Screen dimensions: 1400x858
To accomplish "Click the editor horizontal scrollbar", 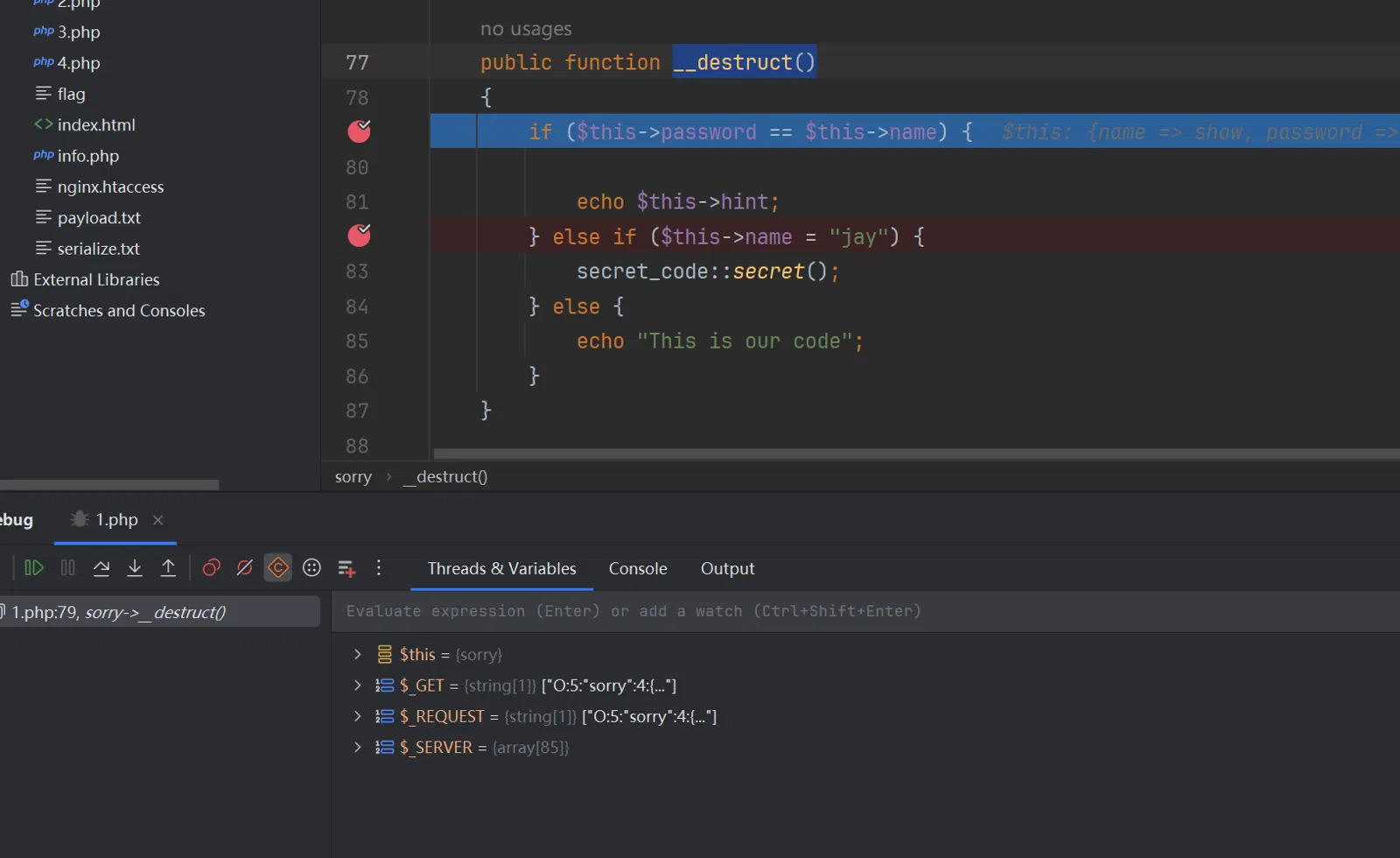I will tap(916, 454).
